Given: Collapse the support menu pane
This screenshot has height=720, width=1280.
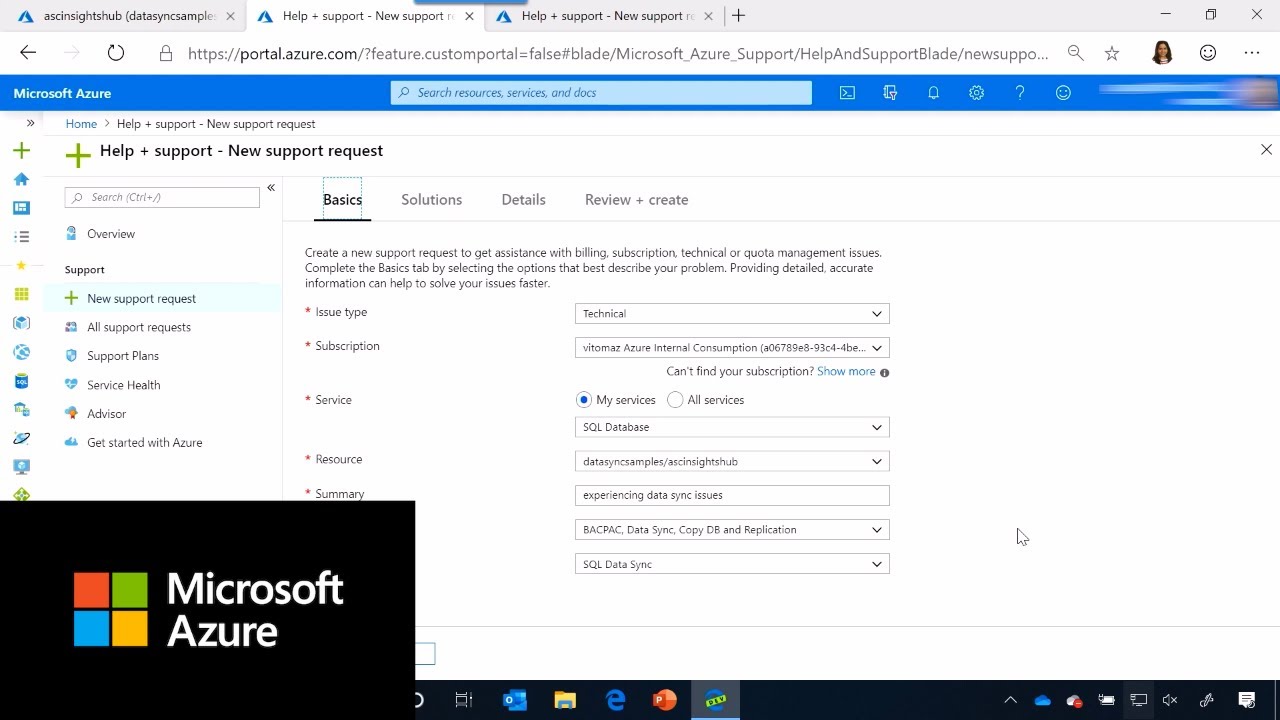Looking at the screenshot, I should pyautogui.click(x=271, y=187).
